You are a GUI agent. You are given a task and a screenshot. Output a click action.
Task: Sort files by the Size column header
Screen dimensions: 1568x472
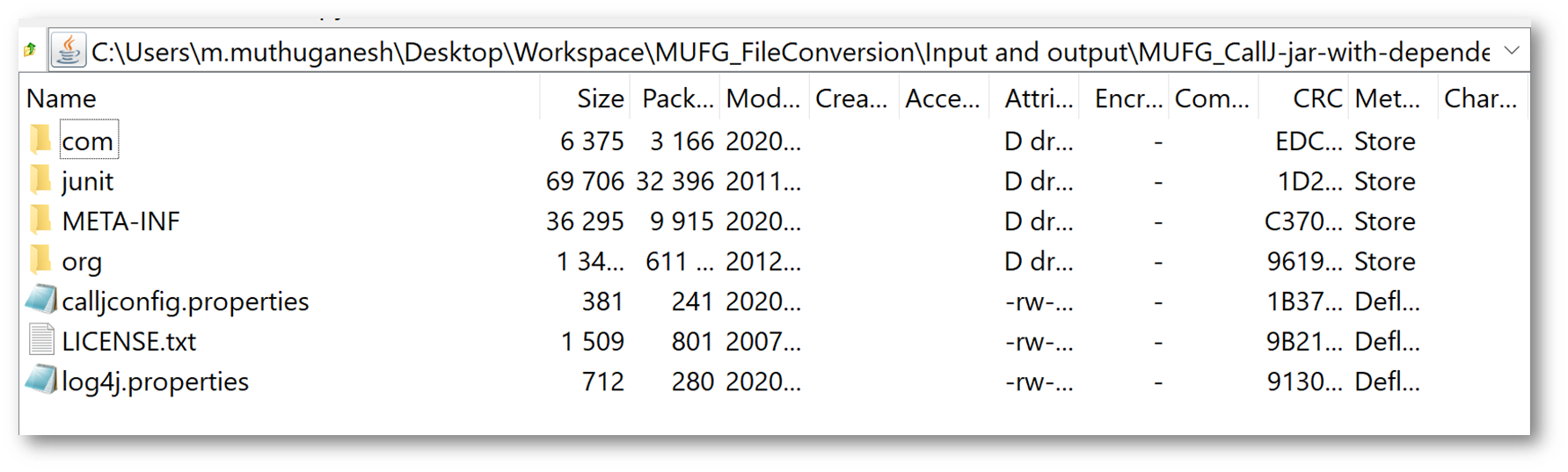(600, 98)
